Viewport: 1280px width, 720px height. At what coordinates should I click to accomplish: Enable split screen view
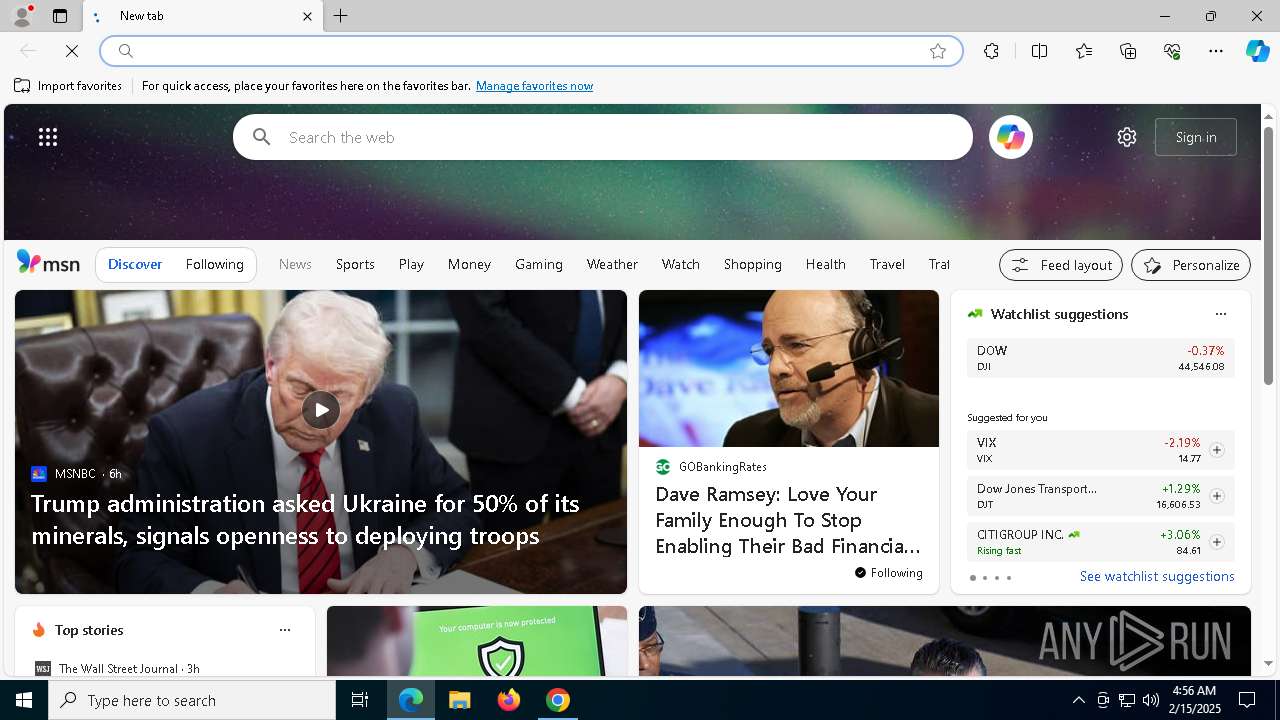point(1039,51)
